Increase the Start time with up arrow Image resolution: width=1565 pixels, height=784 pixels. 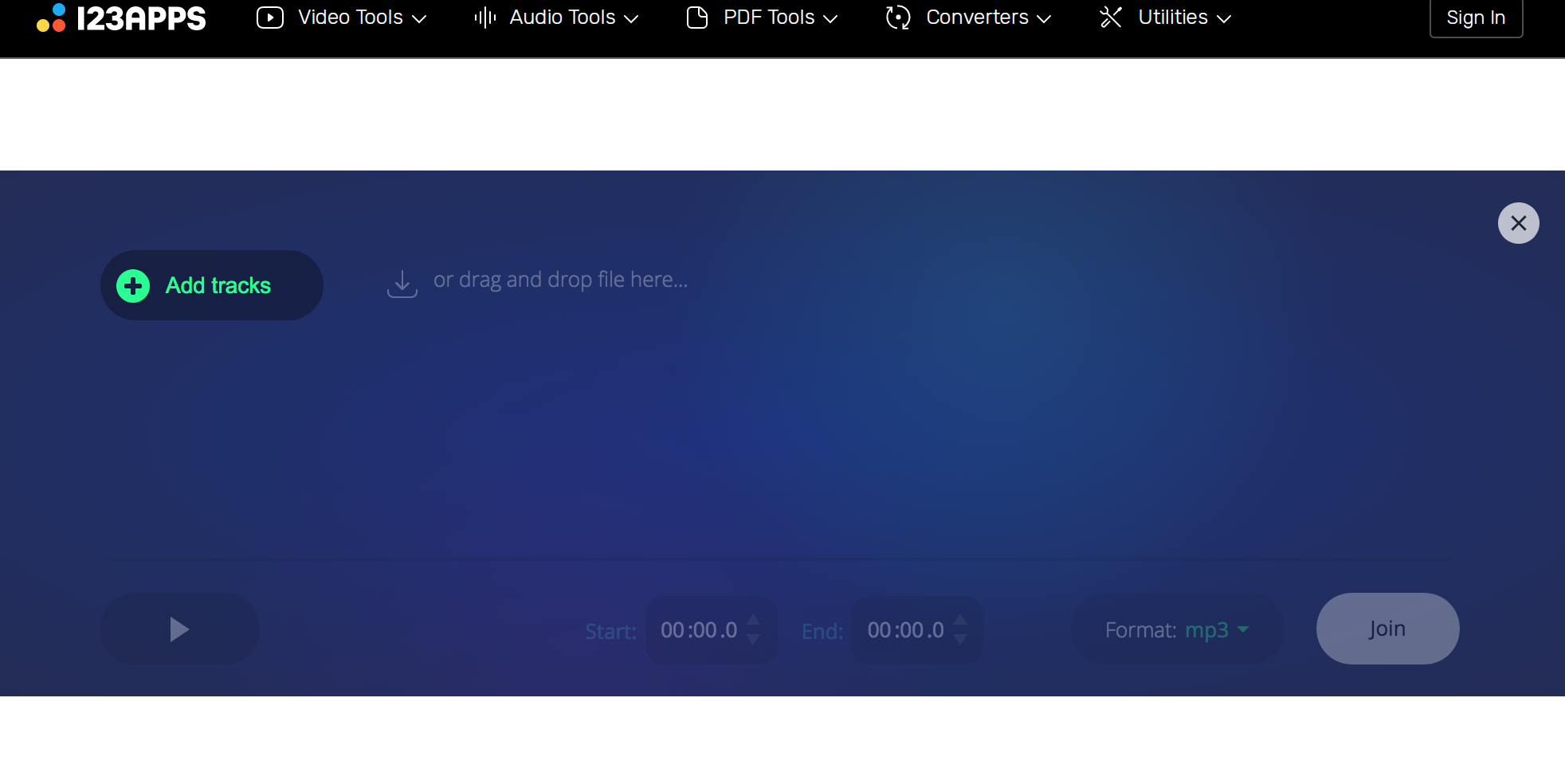click(x=753, y=620)
